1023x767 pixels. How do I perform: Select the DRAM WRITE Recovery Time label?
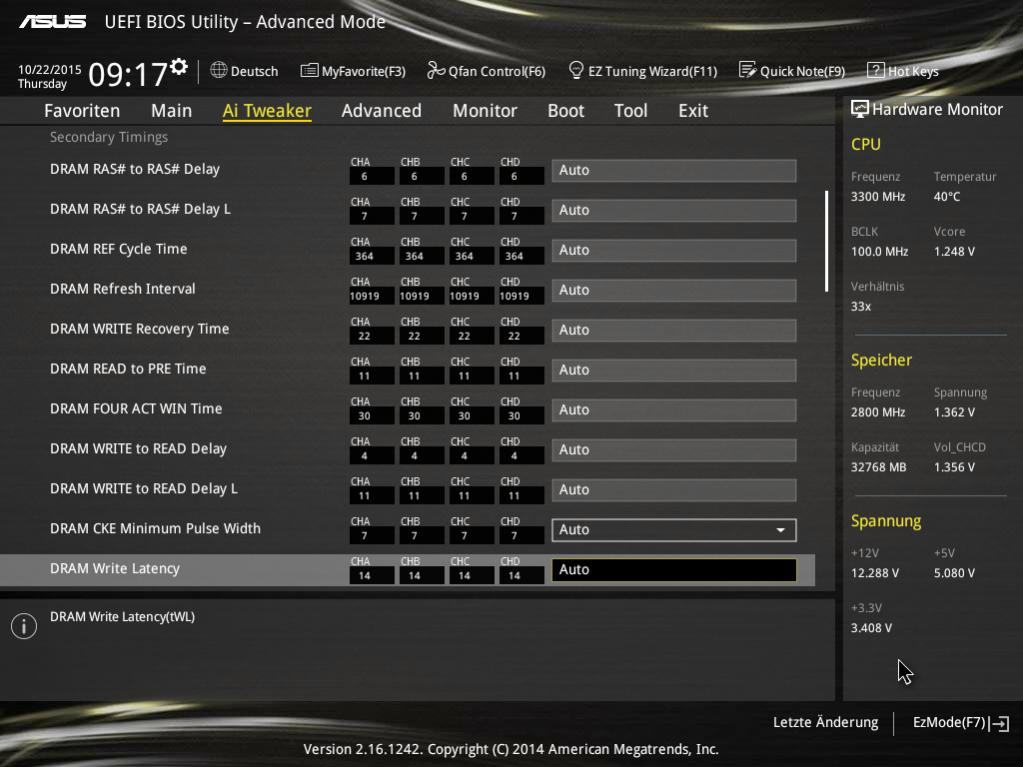pos(140,329)
